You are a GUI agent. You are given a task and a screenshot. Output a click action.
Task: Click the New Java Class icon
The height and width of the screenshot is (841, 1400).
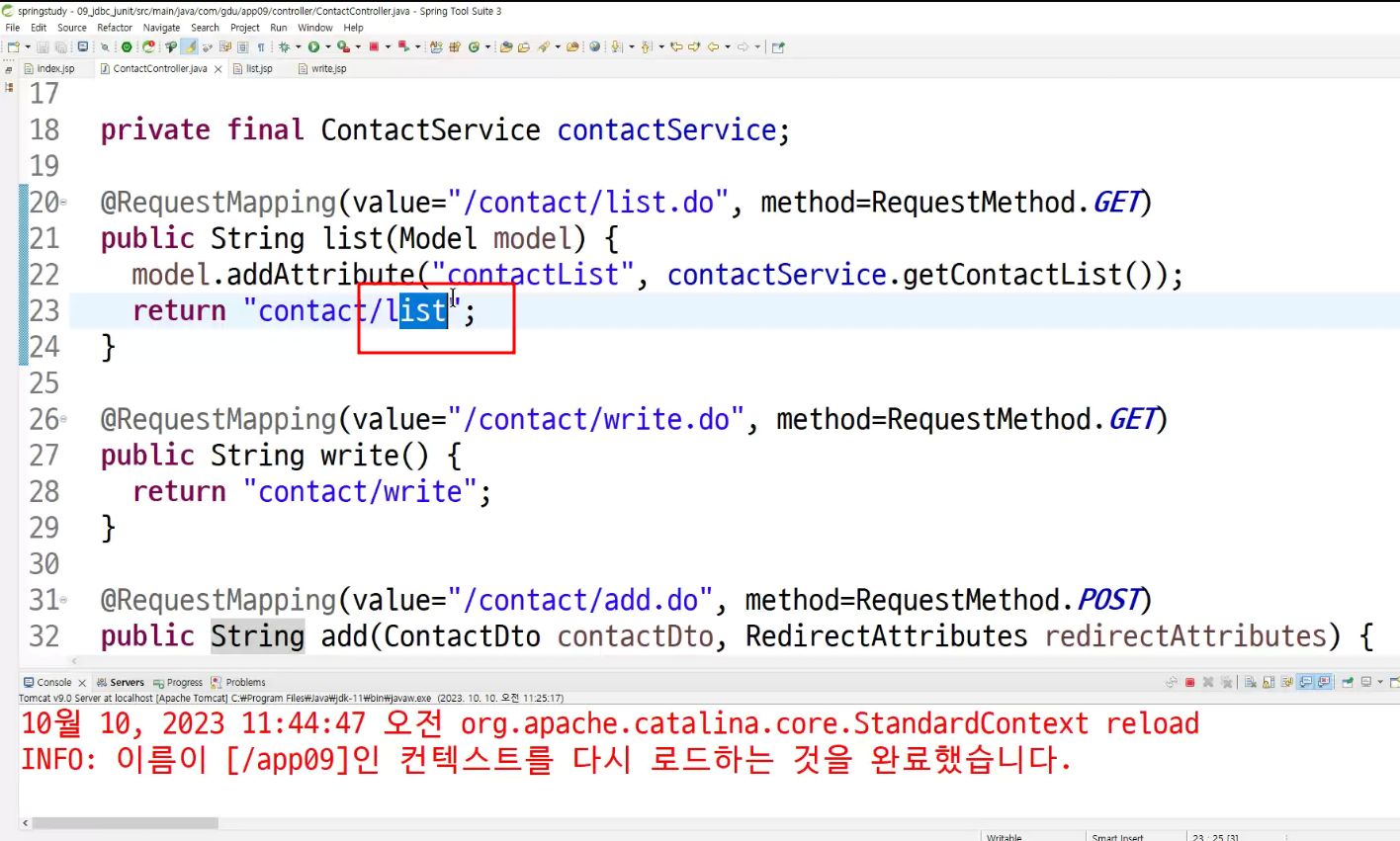pyautogui.click(x=474, y=46)
